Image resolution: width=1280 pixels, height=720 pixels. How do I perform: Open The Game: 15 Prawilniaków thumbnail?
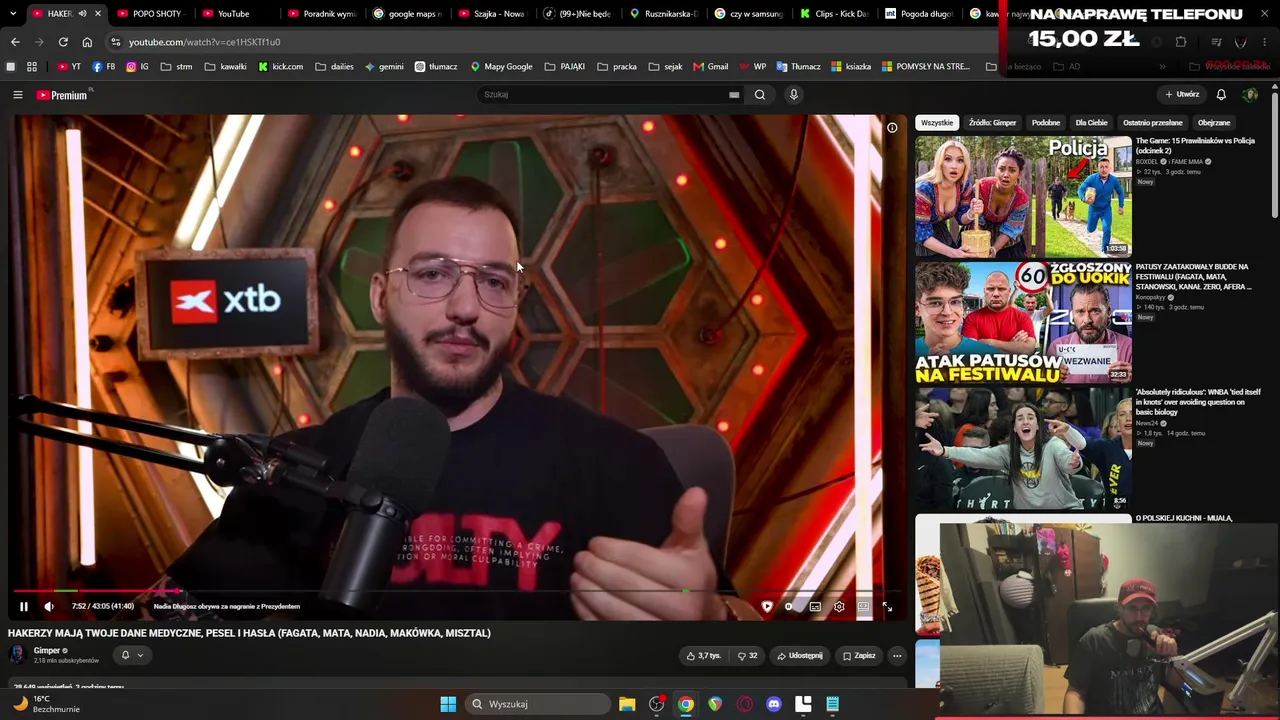1023,197
